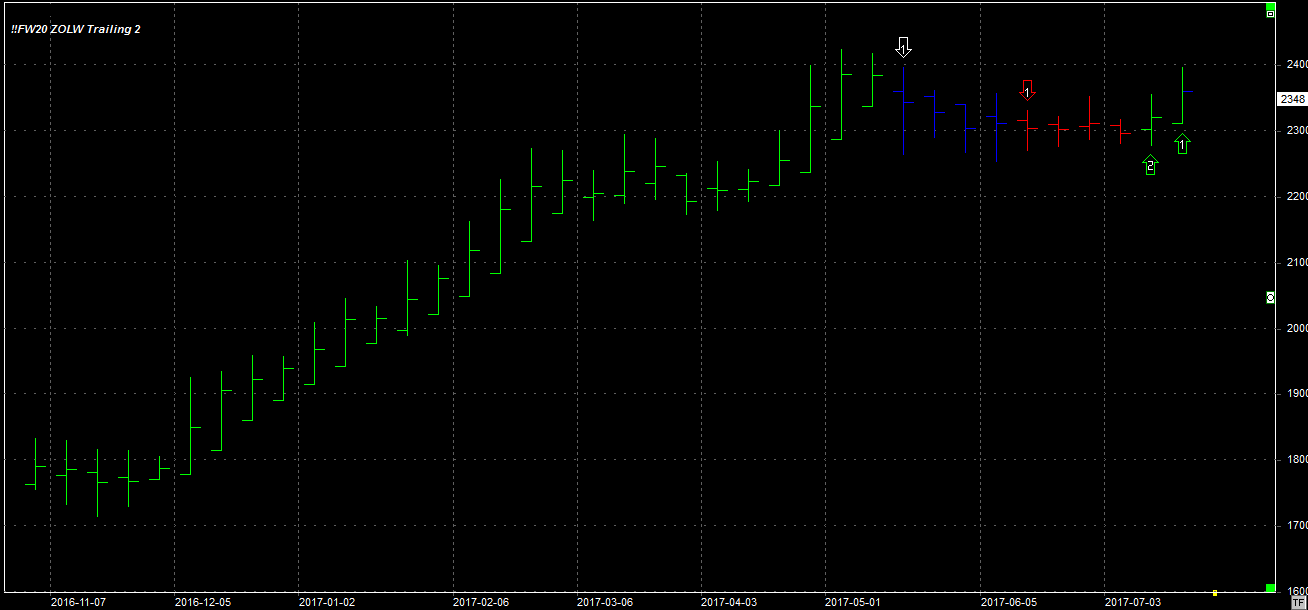Viewport: 1308px width, 610px height.
Task: Click the green up-arrow marker labeled 1
Action: point(1182,145)
